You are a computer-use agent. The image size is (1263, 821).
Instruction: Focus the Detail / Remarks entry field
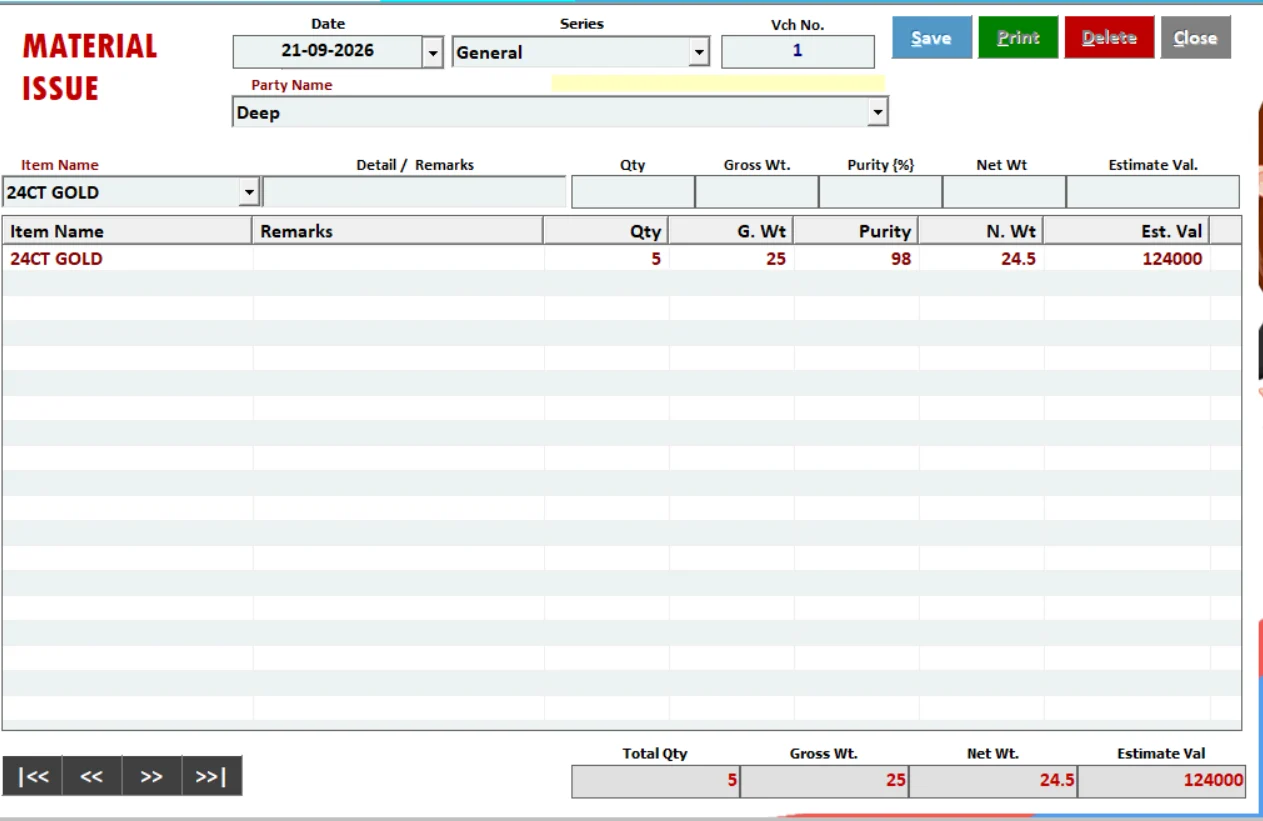click(415, 192)
